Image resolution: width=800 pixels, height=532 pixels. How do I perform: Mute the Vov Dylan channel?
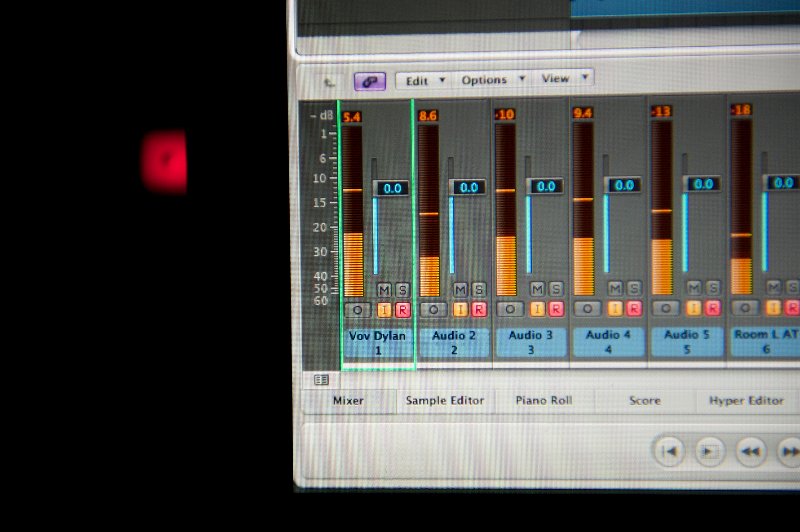click(x=384, y=290)
